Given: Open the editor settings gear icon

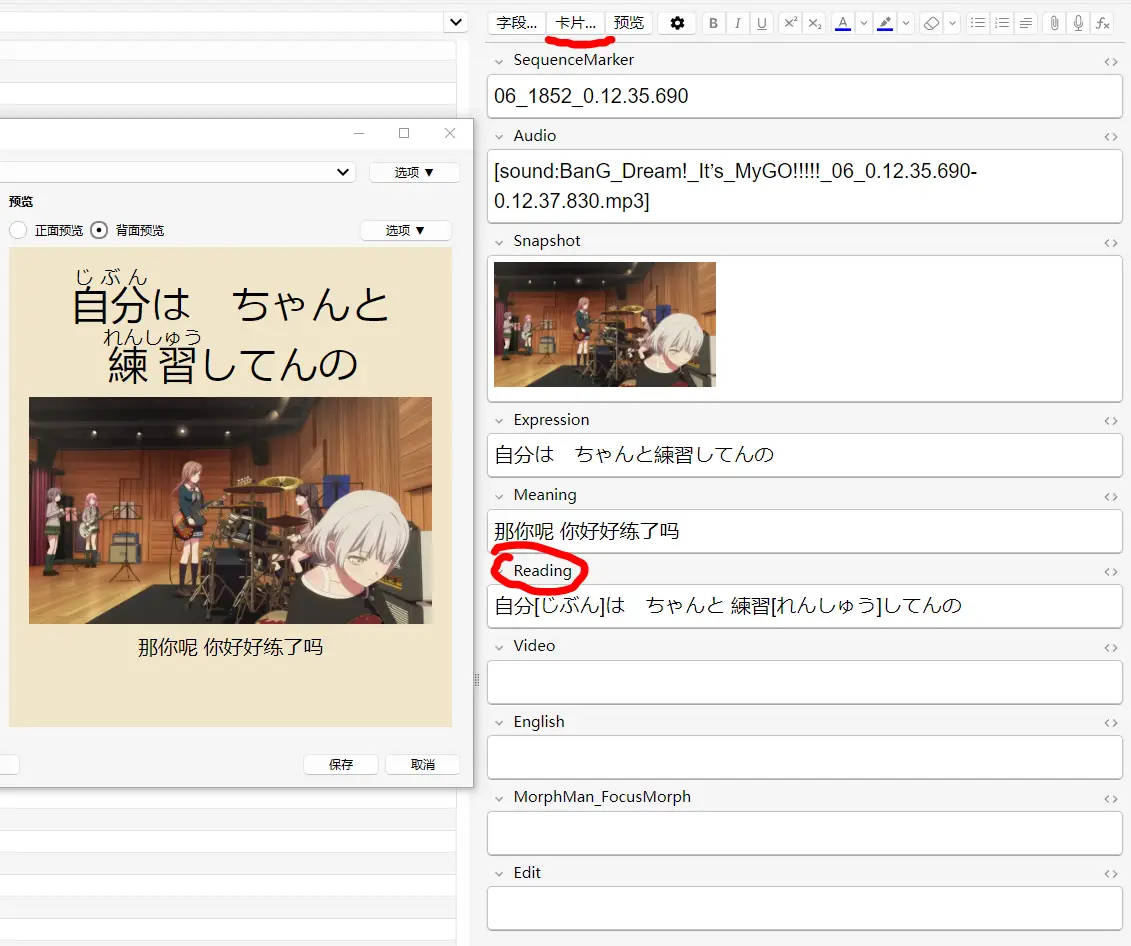Looking at the screenshot, I should [x=677, y=23].
